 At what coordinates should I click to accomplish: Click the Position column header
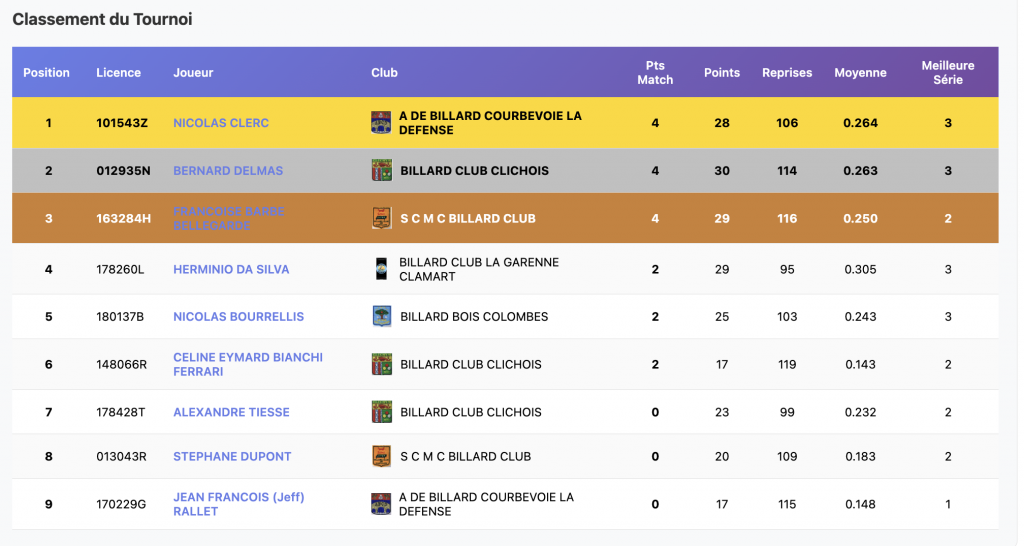pyautogui.click(x=47, y=73)
